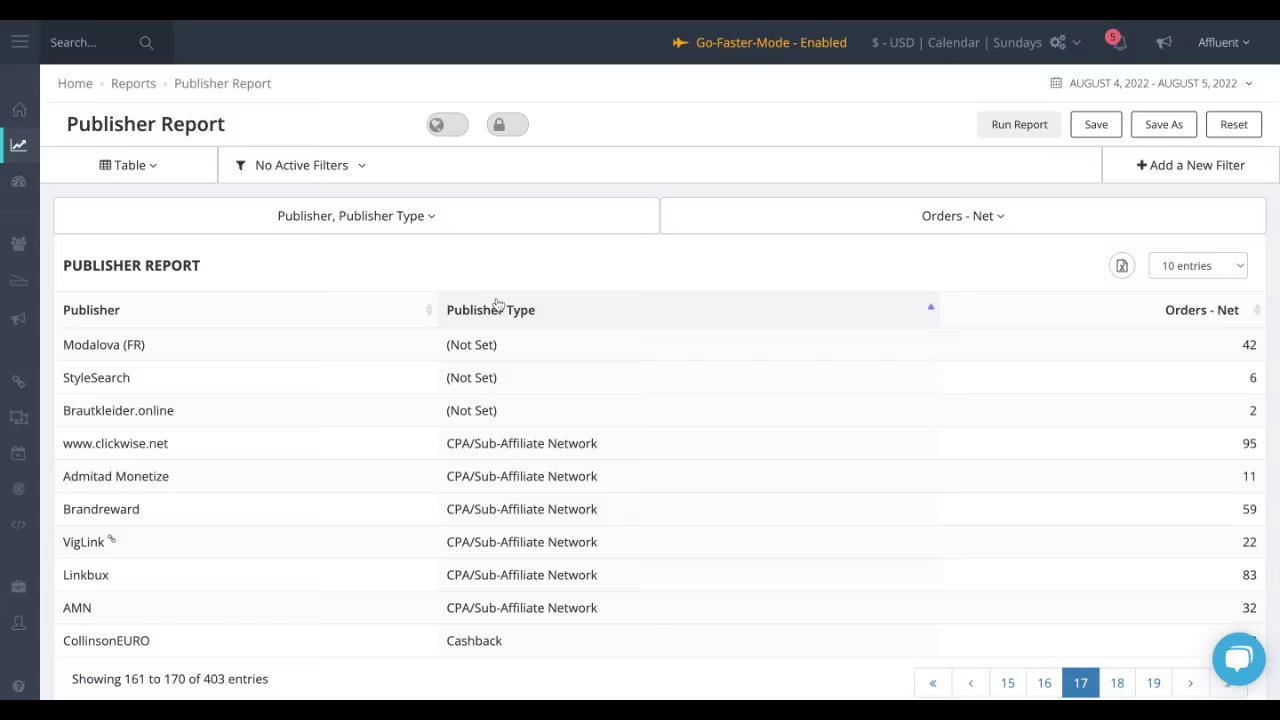1280x720 pixels.
Task: Open the Table view dropdown
Action: pyautogui.click(x=128, y=165)
